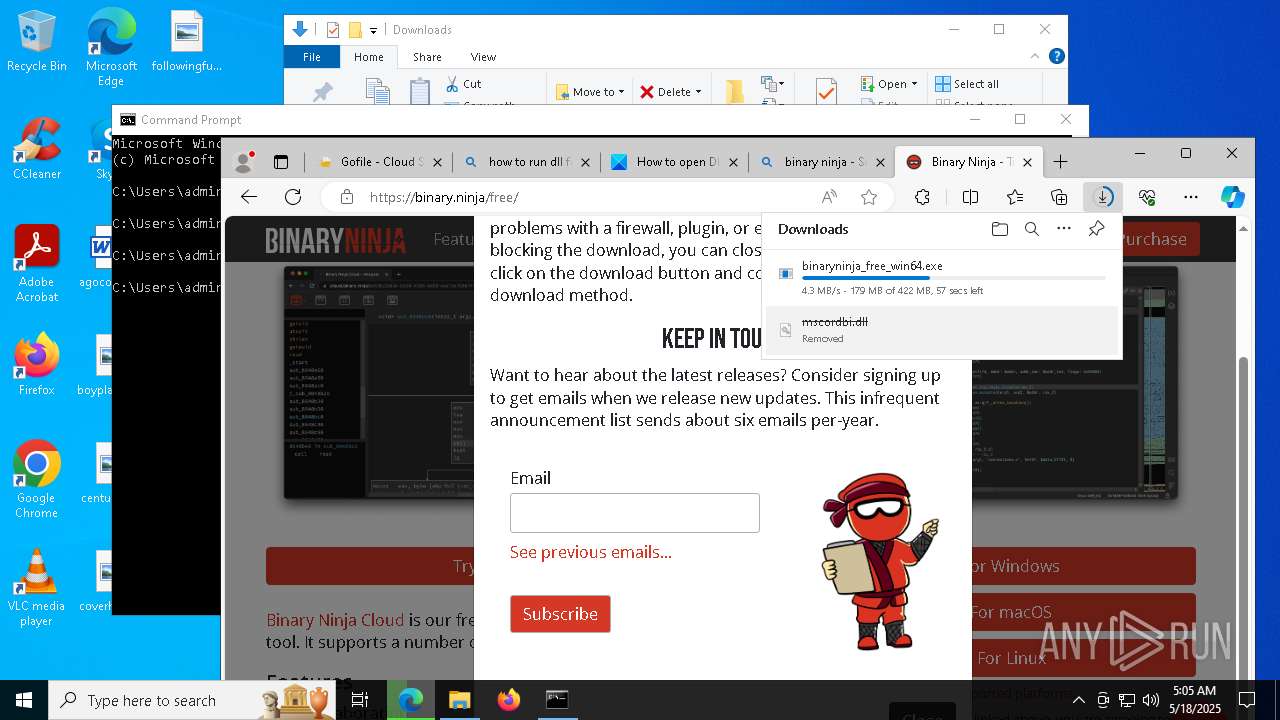
Task: Open Edge tab actions menu icon
Action: [281, 162]
